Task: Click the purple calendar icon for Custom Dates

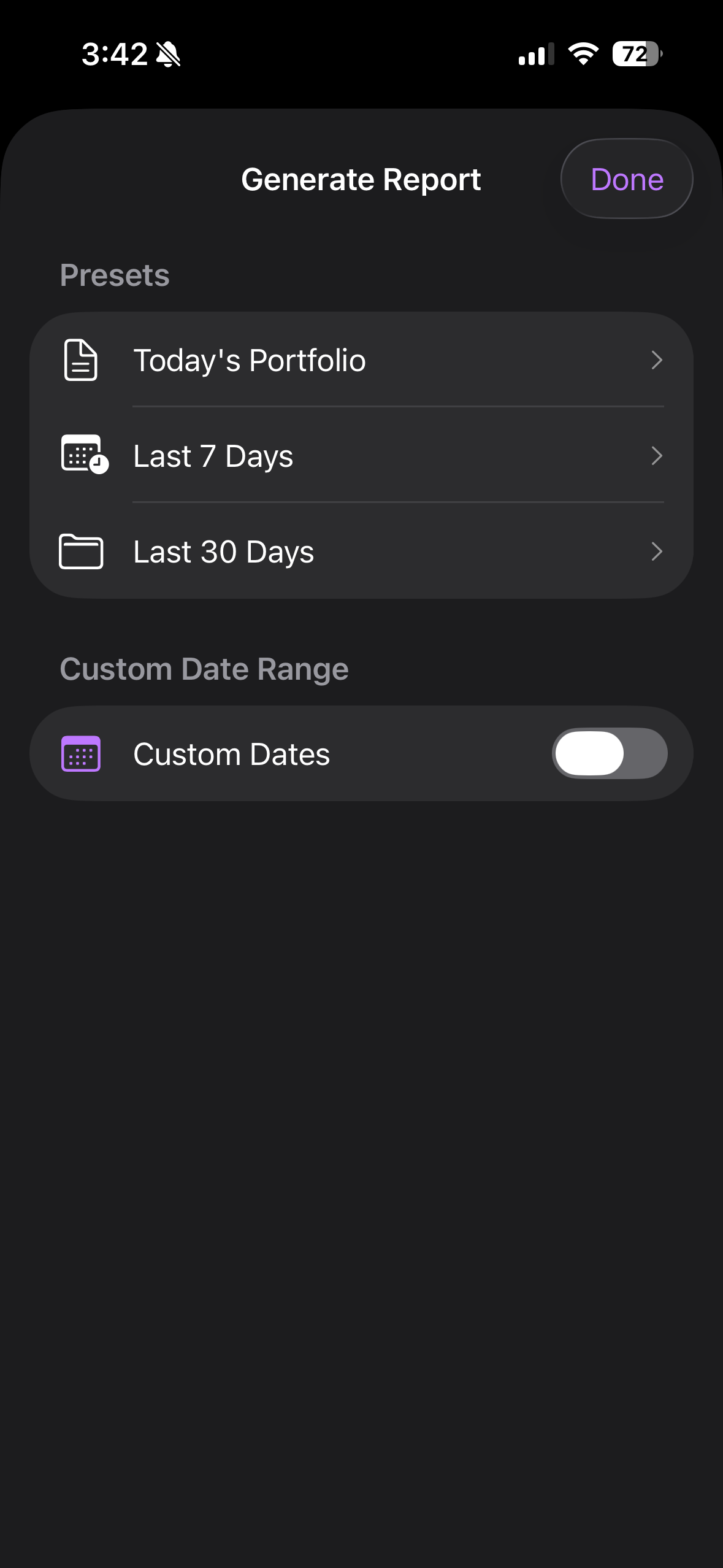Action: (x=81, y=753)
